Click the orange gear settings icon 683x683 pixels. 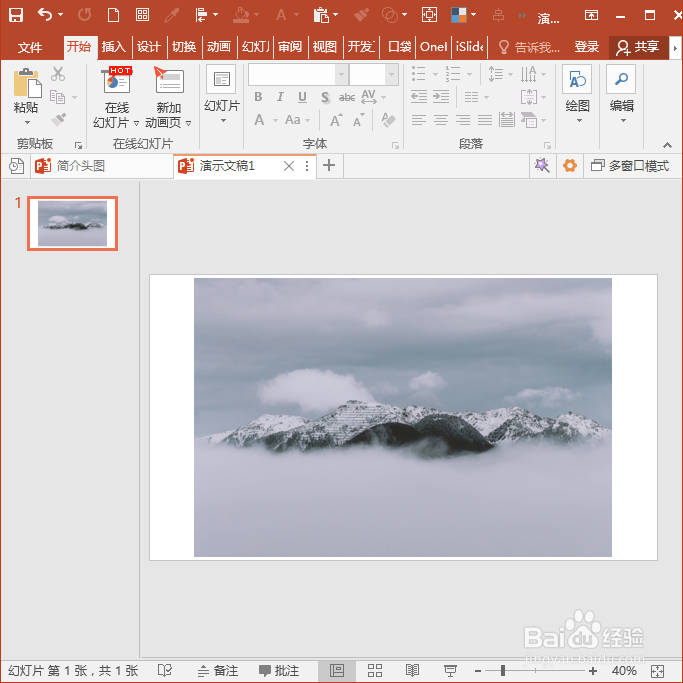[x=570, y=166]
